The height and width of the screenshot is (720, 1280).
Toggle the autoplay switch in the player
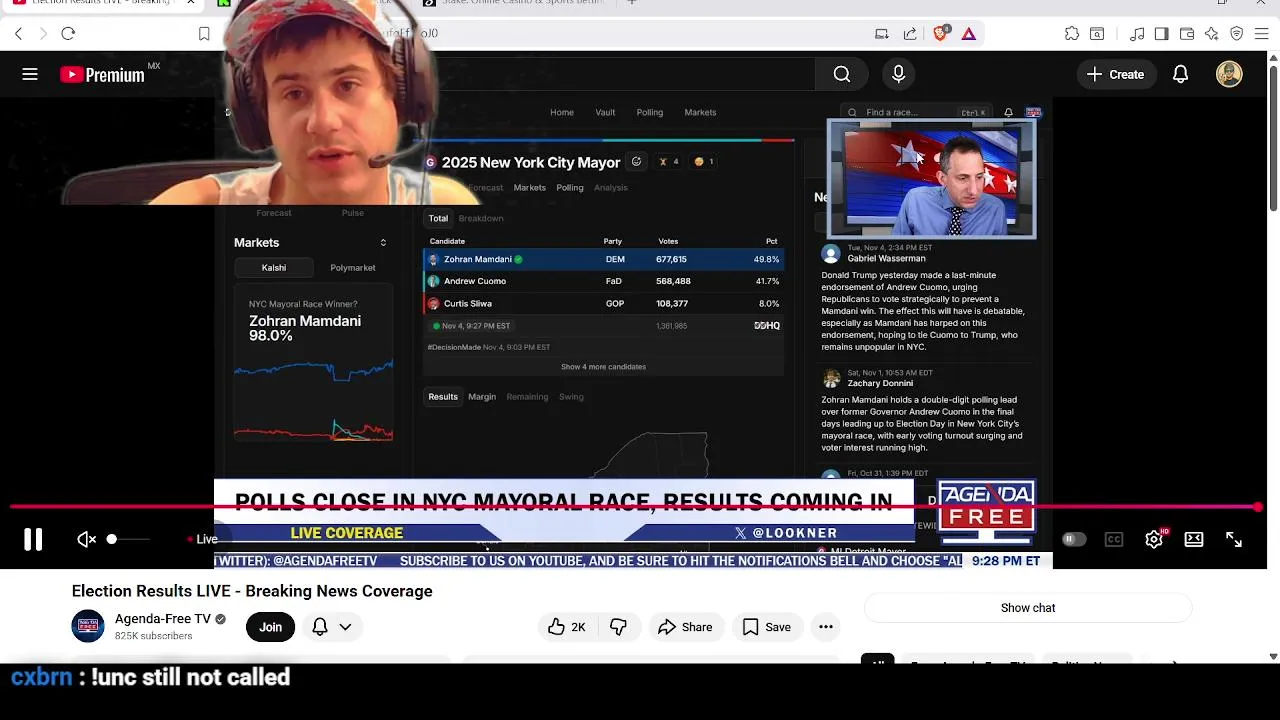tap(1073, 539)
